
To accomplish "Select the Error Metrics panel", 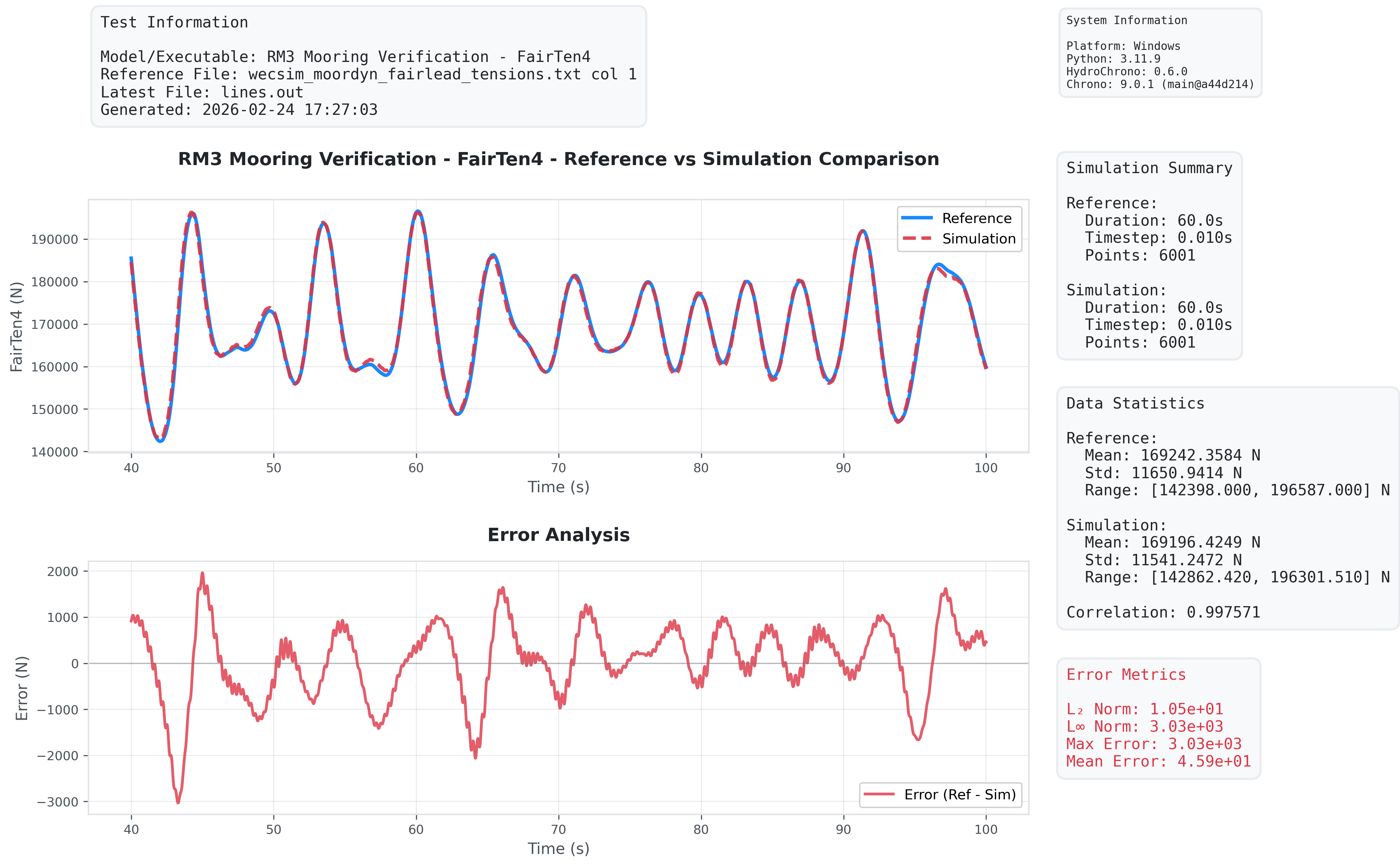I will (1159, 717).
